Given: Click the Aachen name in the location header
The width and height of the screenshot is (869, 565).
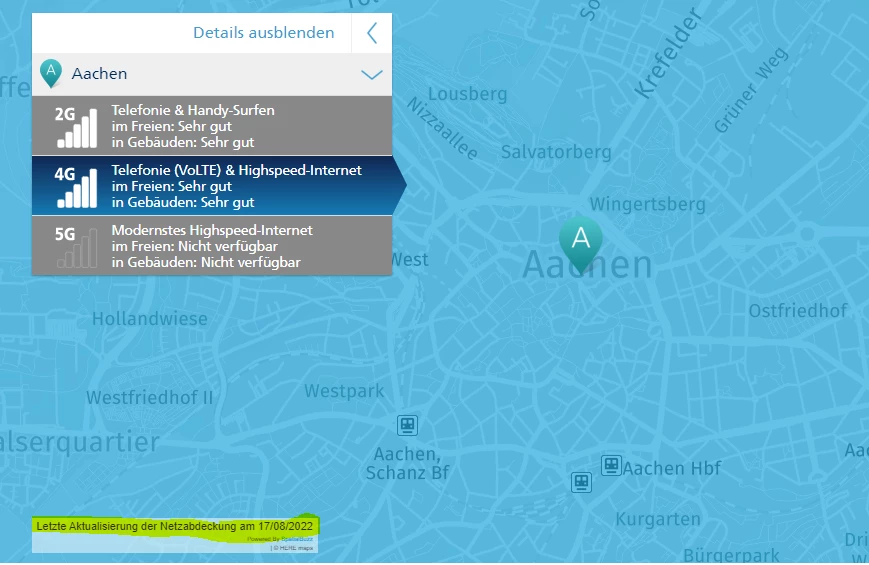Looking at the screenshot, I should point(99,74).
